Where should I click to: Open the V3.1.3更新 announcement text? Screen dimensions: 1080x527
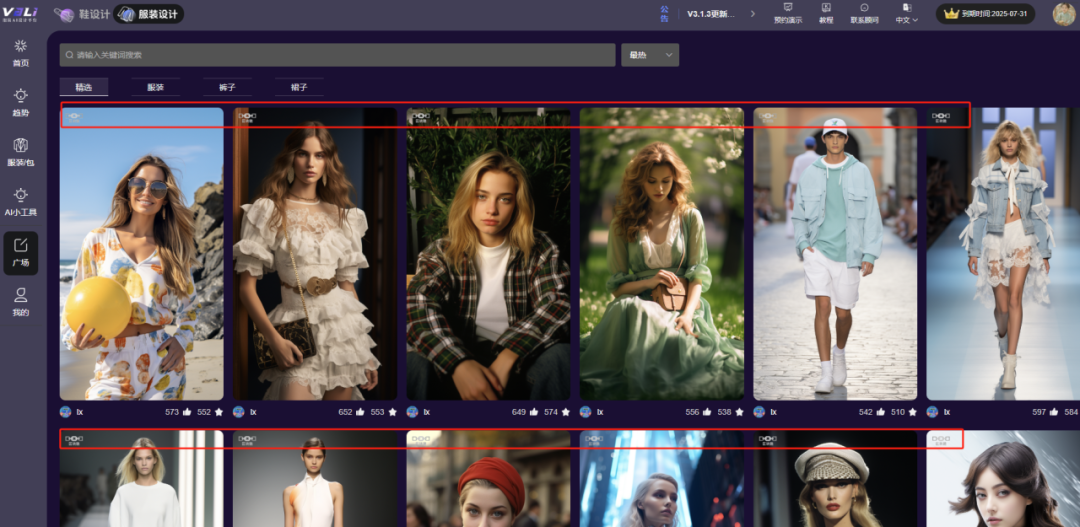tap(711, 14)
